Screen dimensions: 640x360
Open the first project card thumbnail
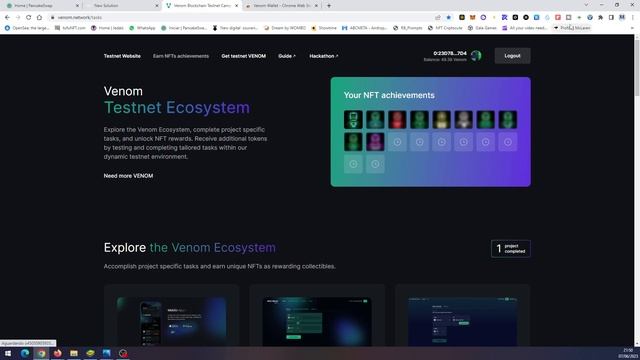(x=171, y=322)
